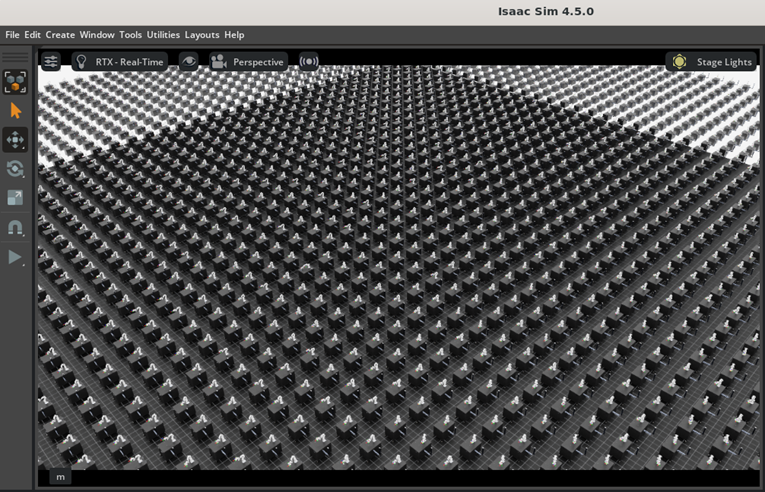Click the 'm' units button in viewport
Screen dimensions: 765x492
(x=60, y=477)
